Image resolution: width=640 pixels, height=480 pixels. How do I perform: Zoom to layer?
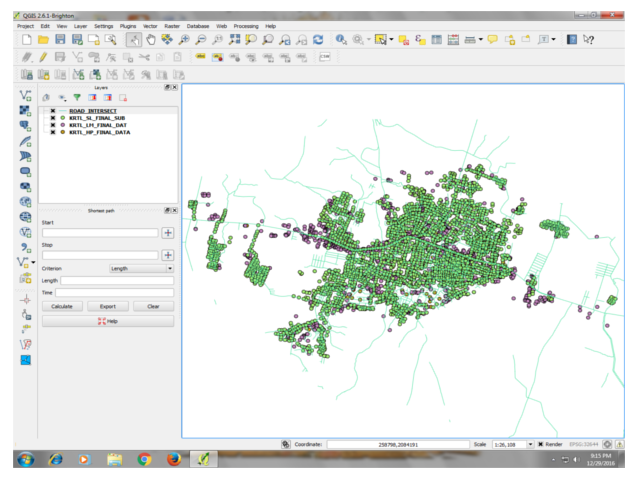tap(268, 40)
